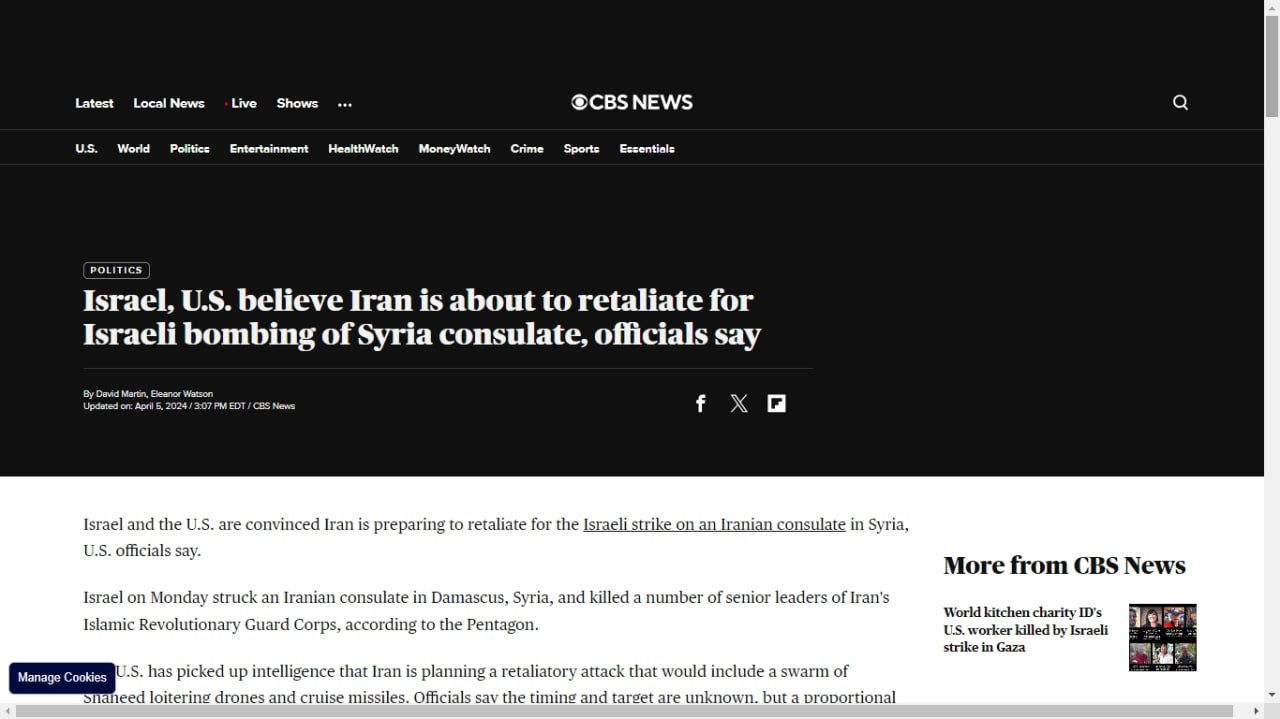The width and height of the screenshot is (1280, 719).
Task: Go to CBS News home logo
Action: [x=632, y=102]
